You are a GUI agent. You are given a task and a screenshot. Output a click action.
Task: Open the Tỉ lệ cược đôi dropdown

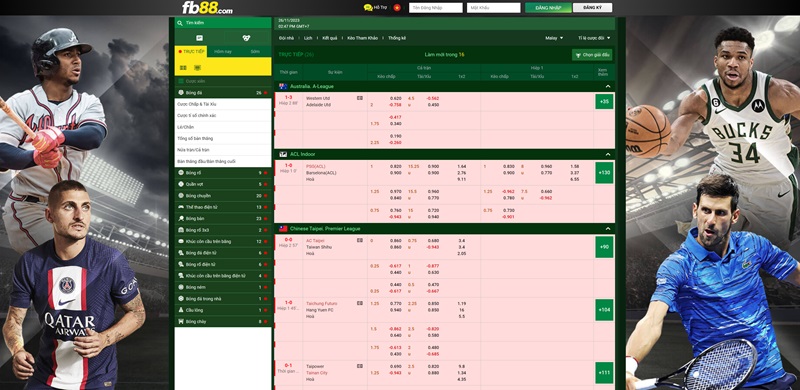(x=594, y=38)
